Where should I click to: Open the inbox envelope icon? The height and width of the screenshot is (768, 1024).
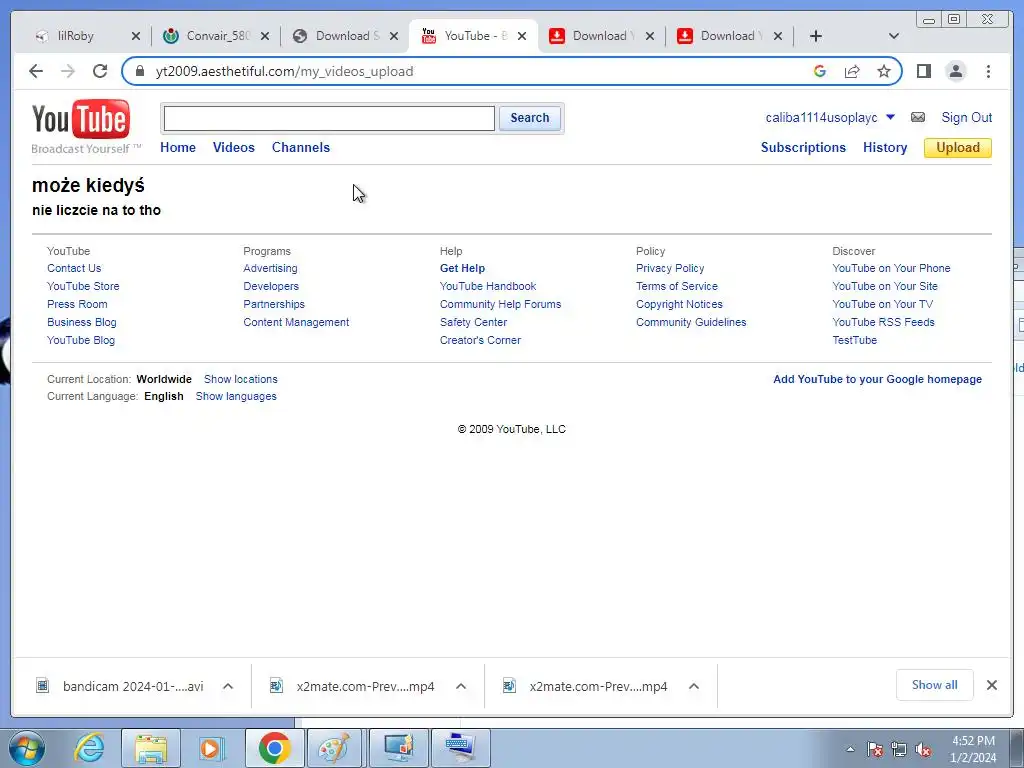pos(918,118)
